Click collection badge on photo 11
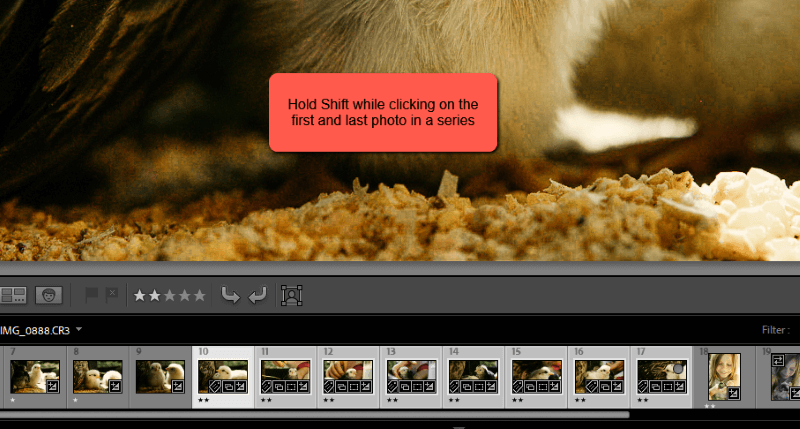This screenshot has height=429, width=800. [x=279, y=387]
